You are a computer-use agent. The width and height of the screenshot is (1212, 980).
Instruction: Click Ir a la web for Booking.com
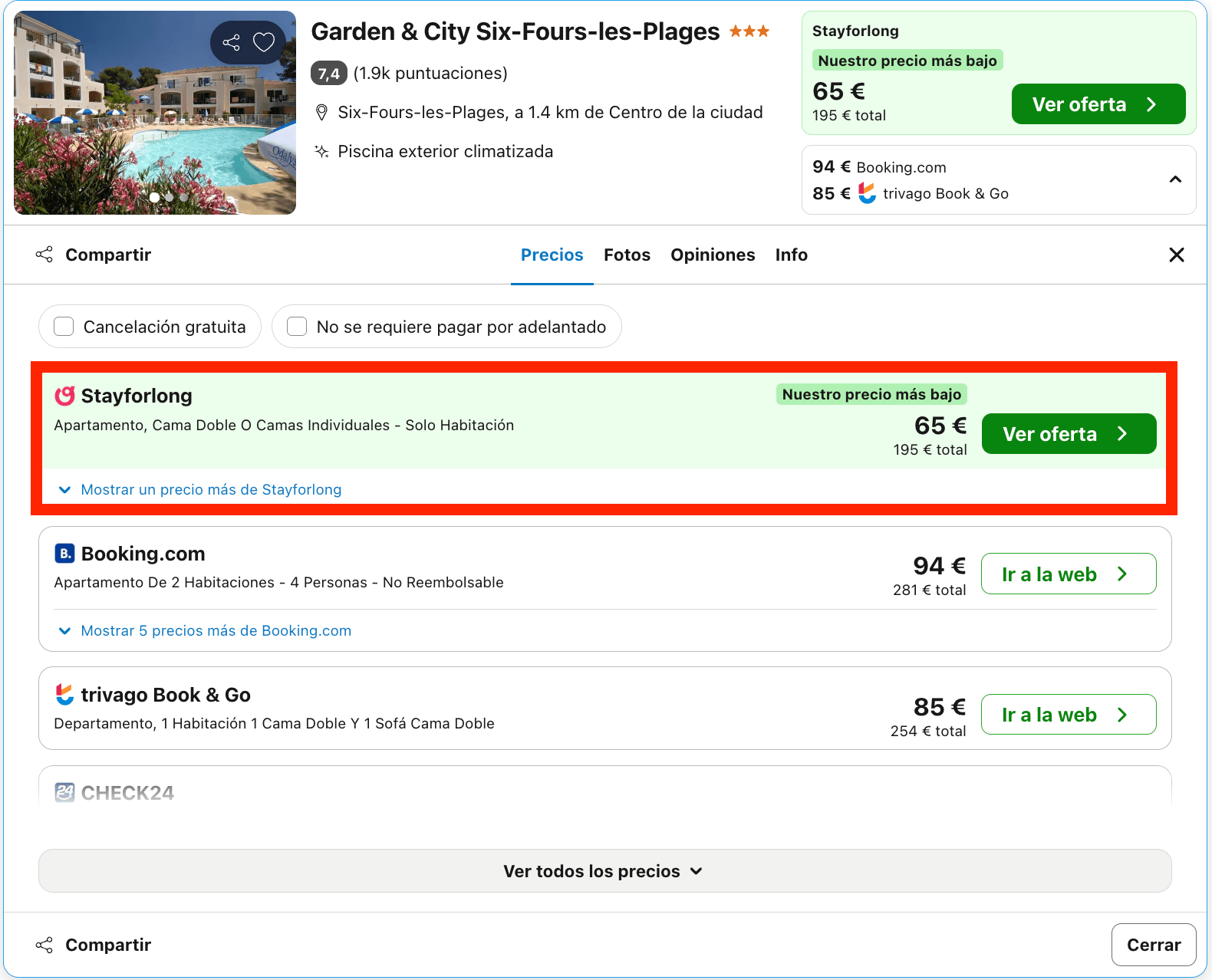click(1069, 574)
